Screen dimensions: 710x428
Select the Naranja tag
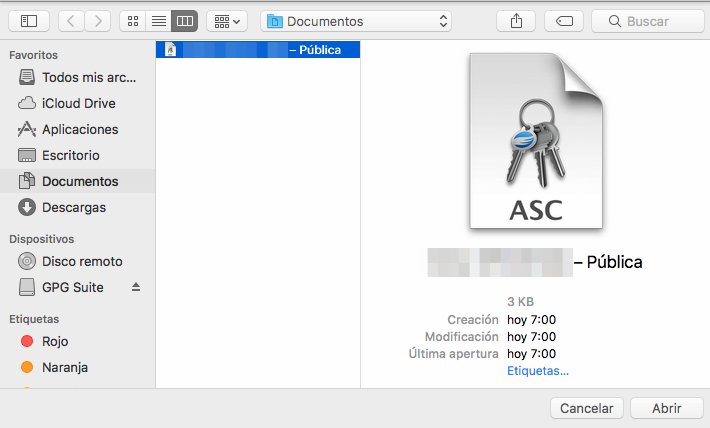pos(77,367)
